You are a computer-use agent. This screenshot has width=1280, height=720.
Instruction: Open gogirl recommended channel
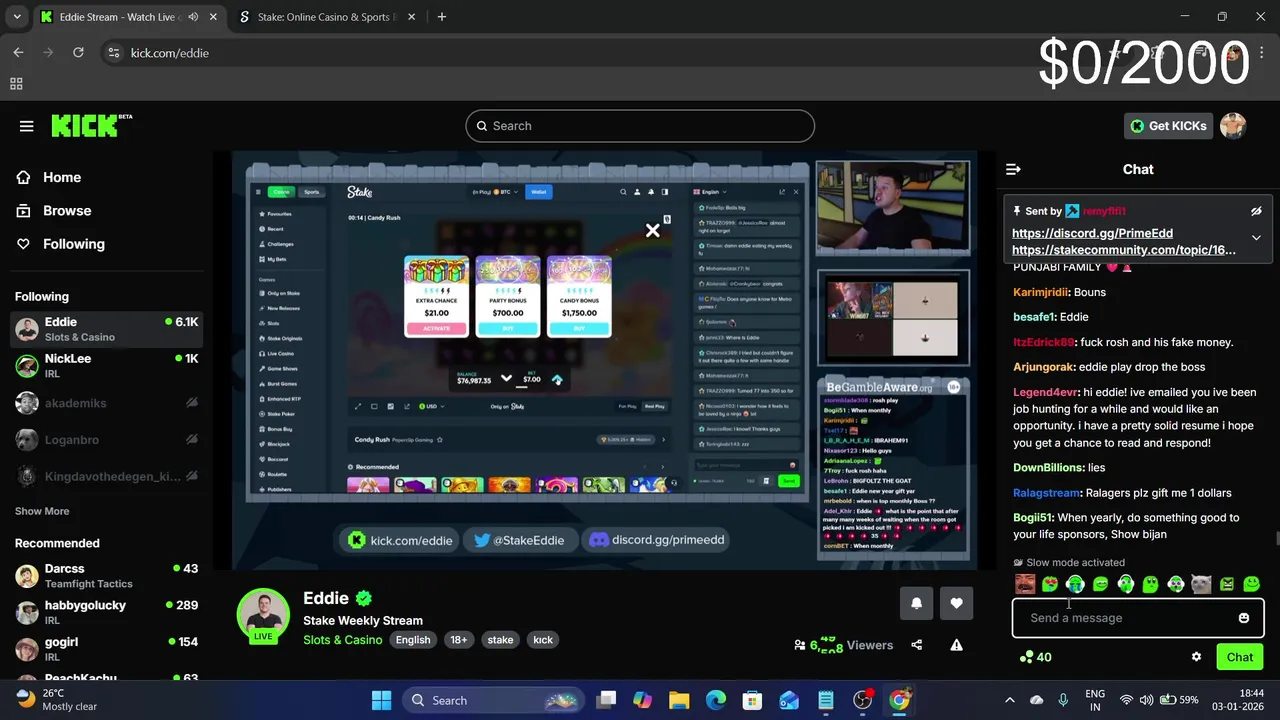pyautogui.click(x=106, y=648)
